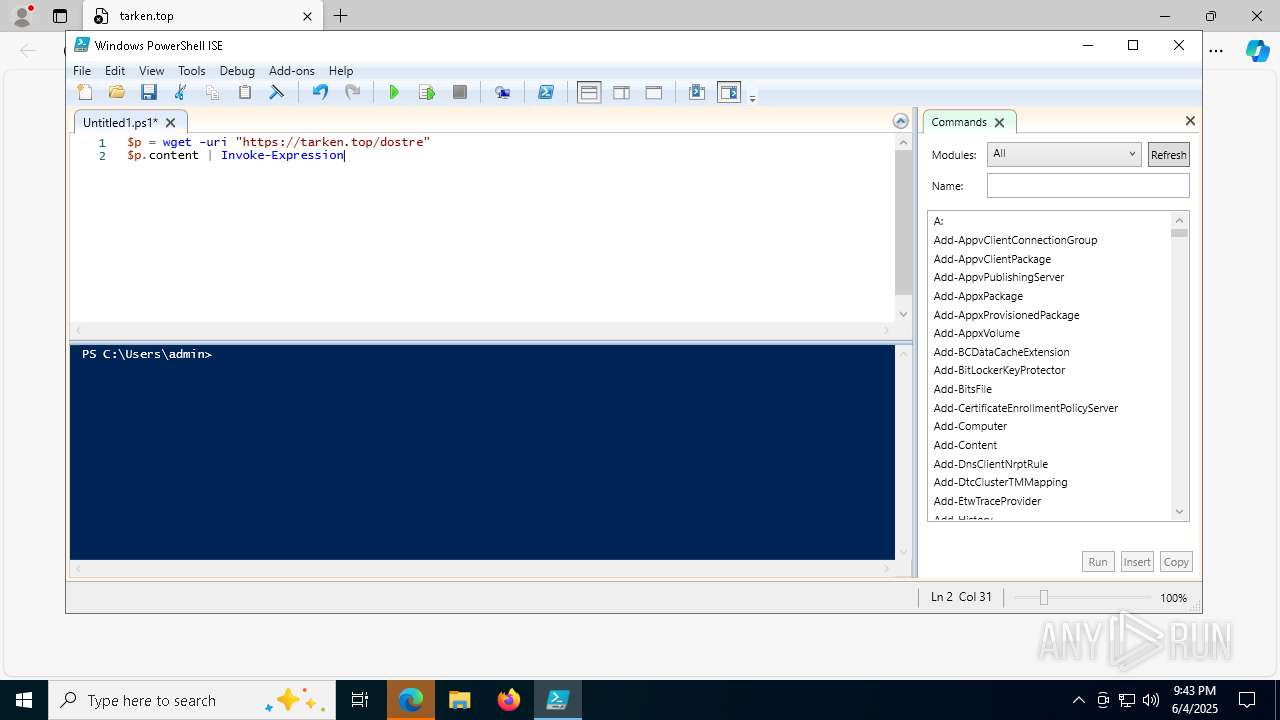The width and height of the screenshot is (1280, 720).
Task: Select Add-BitLockerKeyProtector command
Action: (999, 370)
